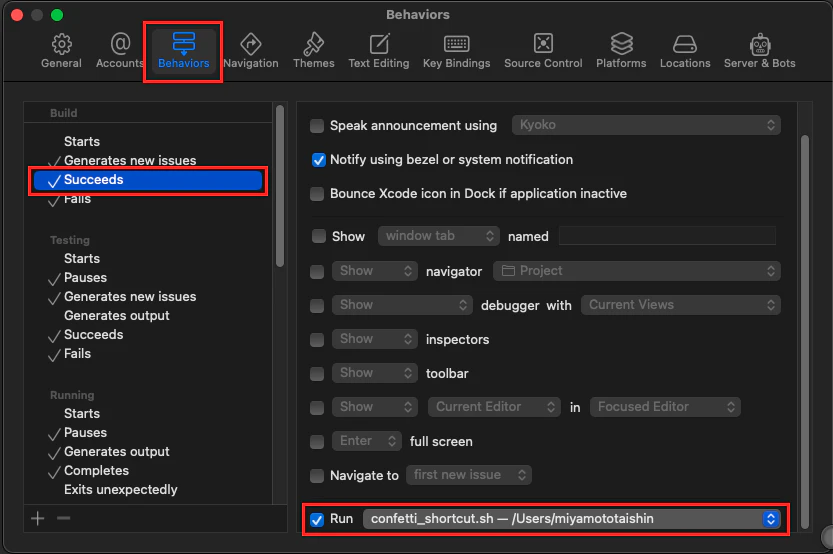Image resolution: width=833 pixels, height=554 pixels.
Task: Open the Navigation preferences pane
Action: pos(251,51)
